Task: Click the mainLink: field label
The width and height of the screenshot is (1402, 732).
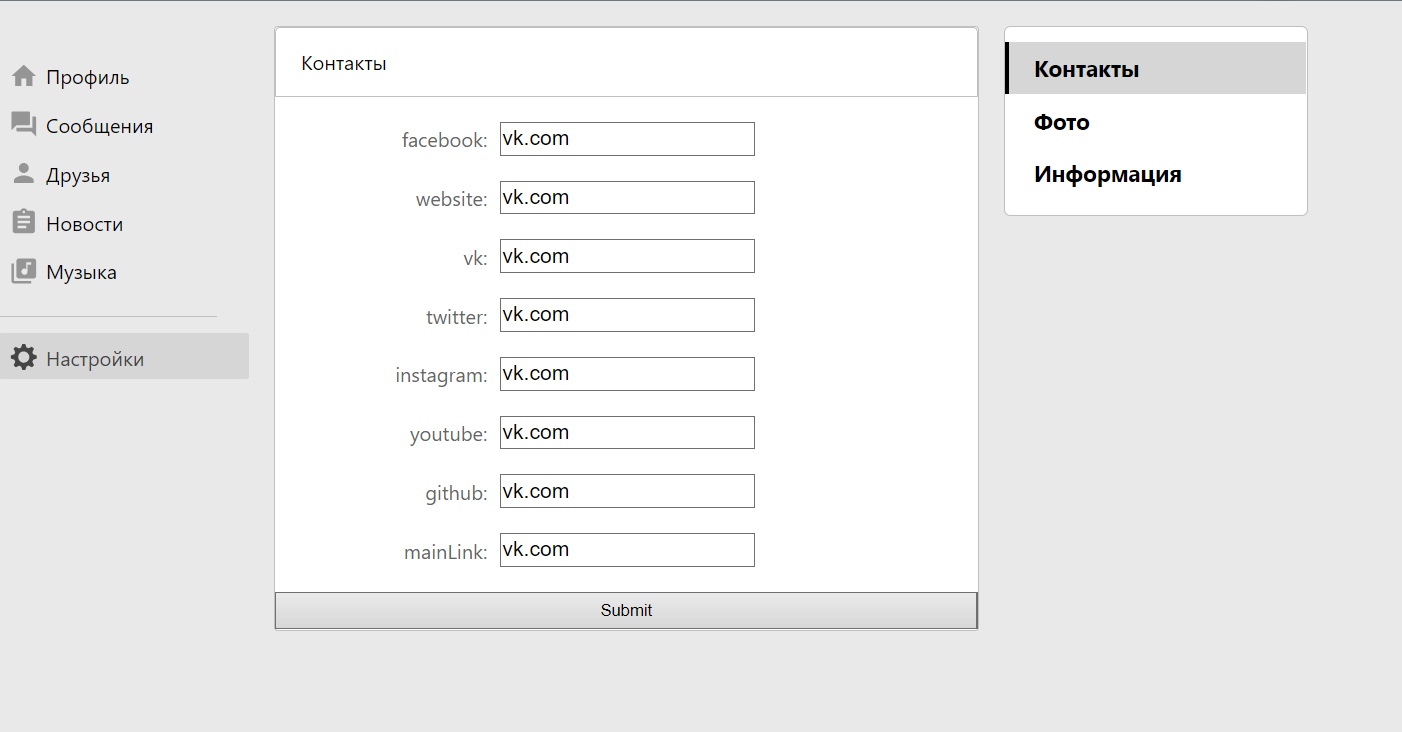Action: point(446,551)
